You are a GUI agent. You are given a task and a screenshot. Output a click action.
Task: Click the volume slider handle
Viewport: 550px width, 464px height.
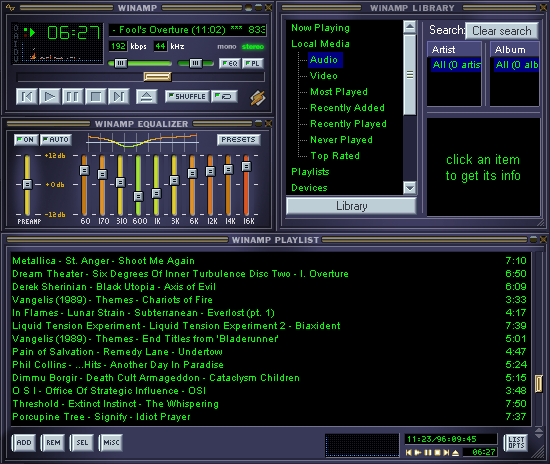121,63
